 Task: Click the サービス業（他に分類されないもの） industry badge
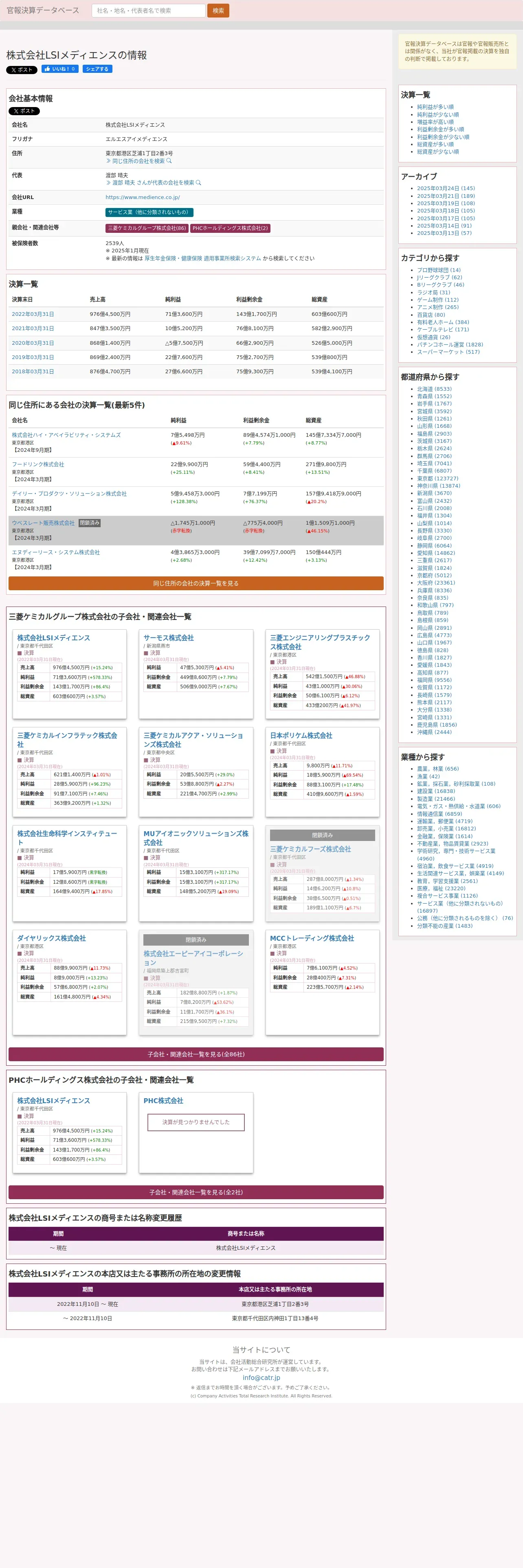[x=149, y=212]
